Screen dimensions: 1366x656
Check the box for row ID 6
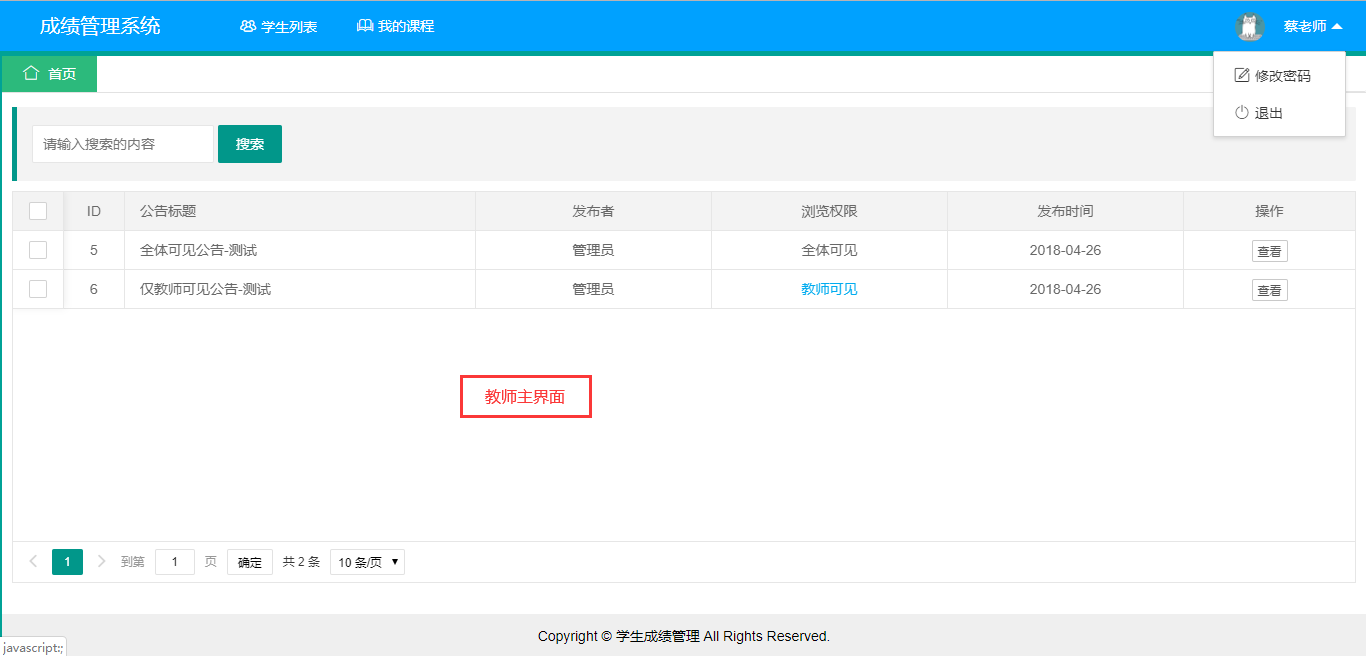point(38,289)
